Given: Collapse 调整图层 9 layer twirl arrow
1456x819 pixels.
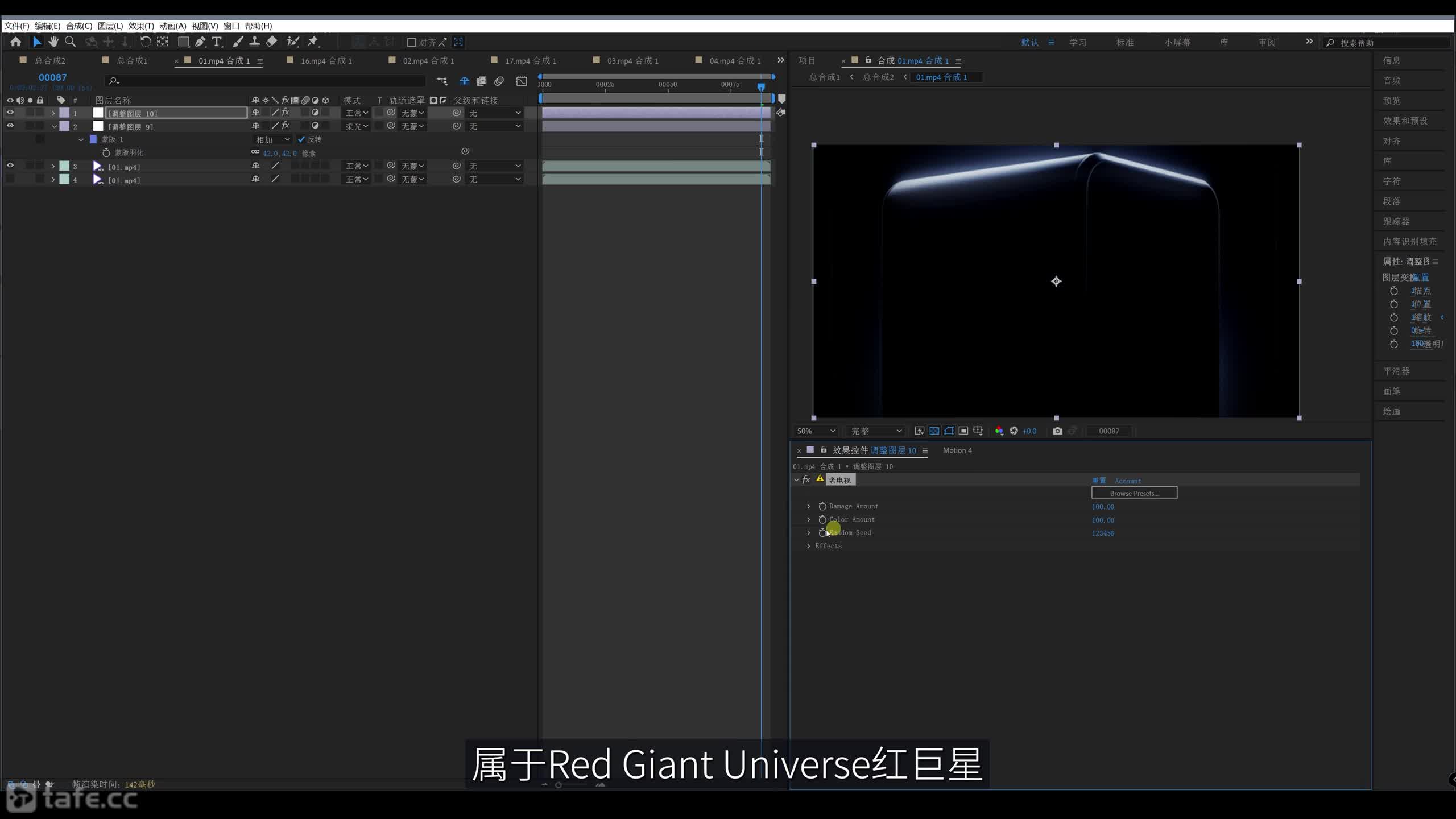Looking at the screenshot, I should [54, 126].
